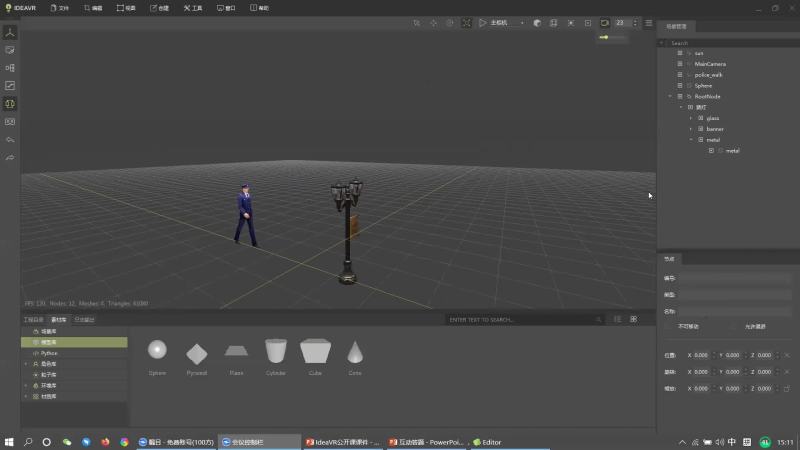Toggle visibility of RootNode
Viewport: 800px width, 450px height.
coord(680,96)
